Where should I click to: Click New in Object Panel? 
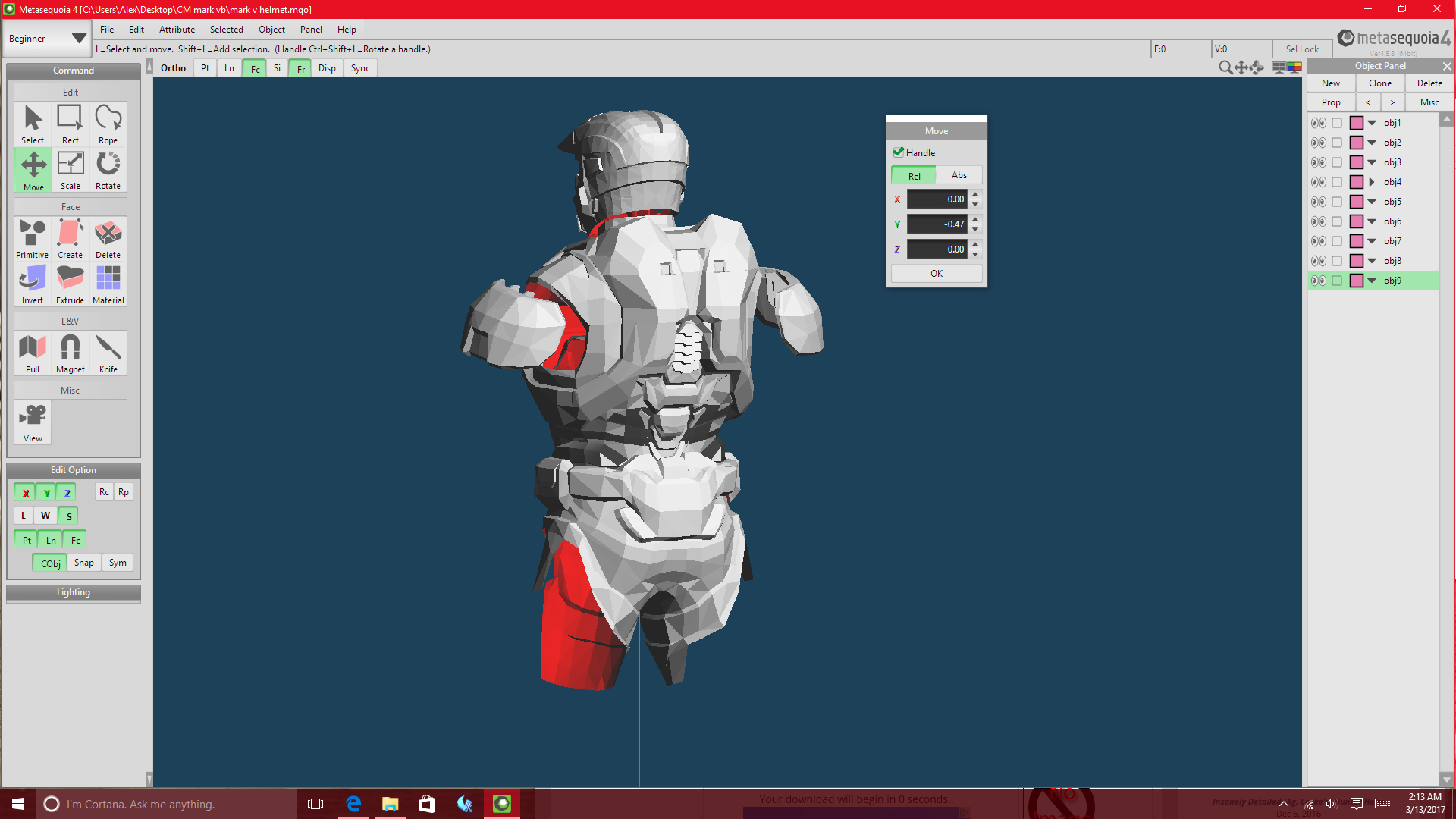[1331, 83]
